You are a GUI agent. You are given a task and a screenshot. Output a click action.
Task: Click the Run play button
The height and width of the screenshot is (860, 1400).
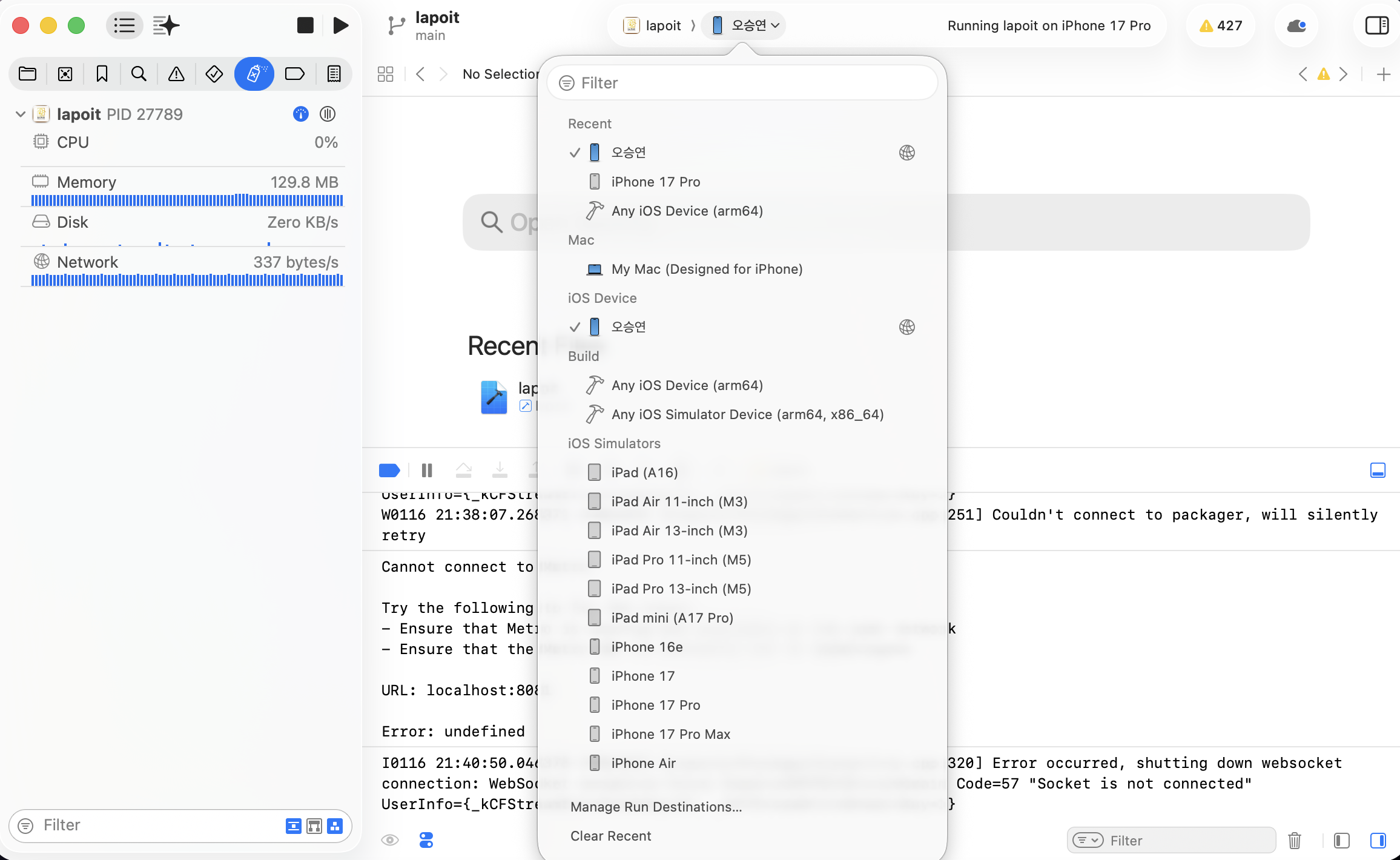[x=341, y=25]
